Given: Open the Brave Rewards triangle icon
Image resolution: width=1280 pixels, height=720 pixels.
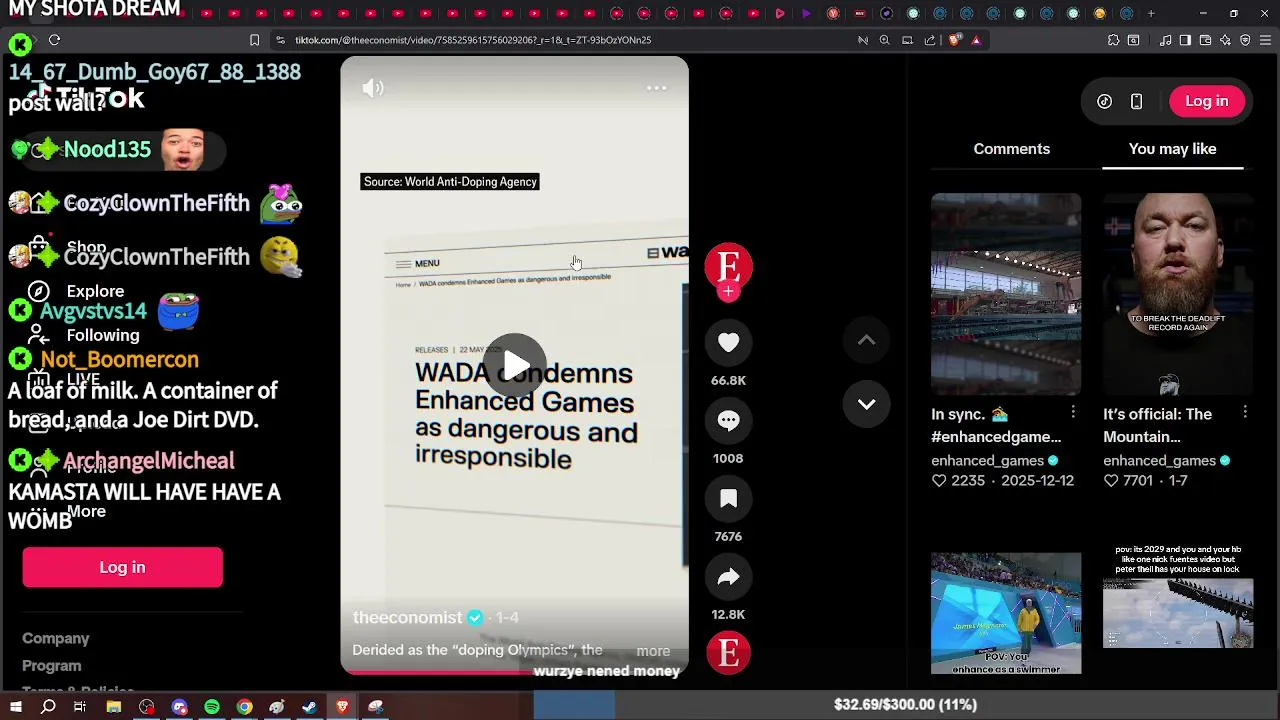Looking at the screenshot, I should (x=976, y=40).
